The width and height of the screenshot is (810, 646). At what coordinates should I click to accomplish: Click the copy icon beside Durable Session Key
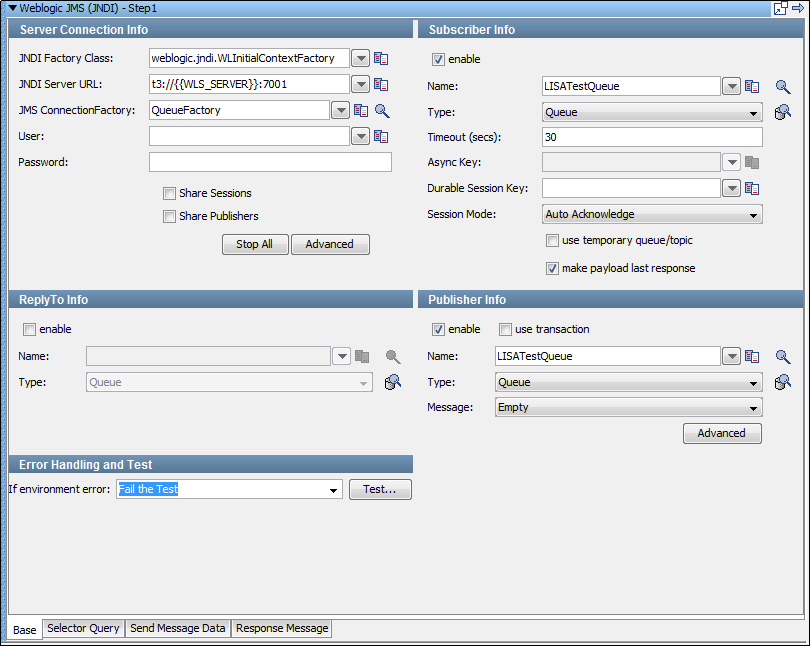(x=752, y=188)
